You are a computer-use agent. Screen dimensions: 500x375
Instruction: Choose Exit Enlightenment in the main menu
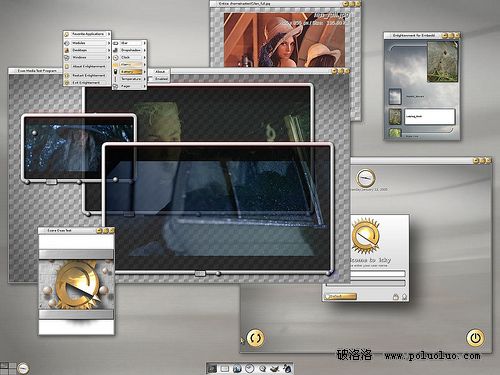pos(87,83)
